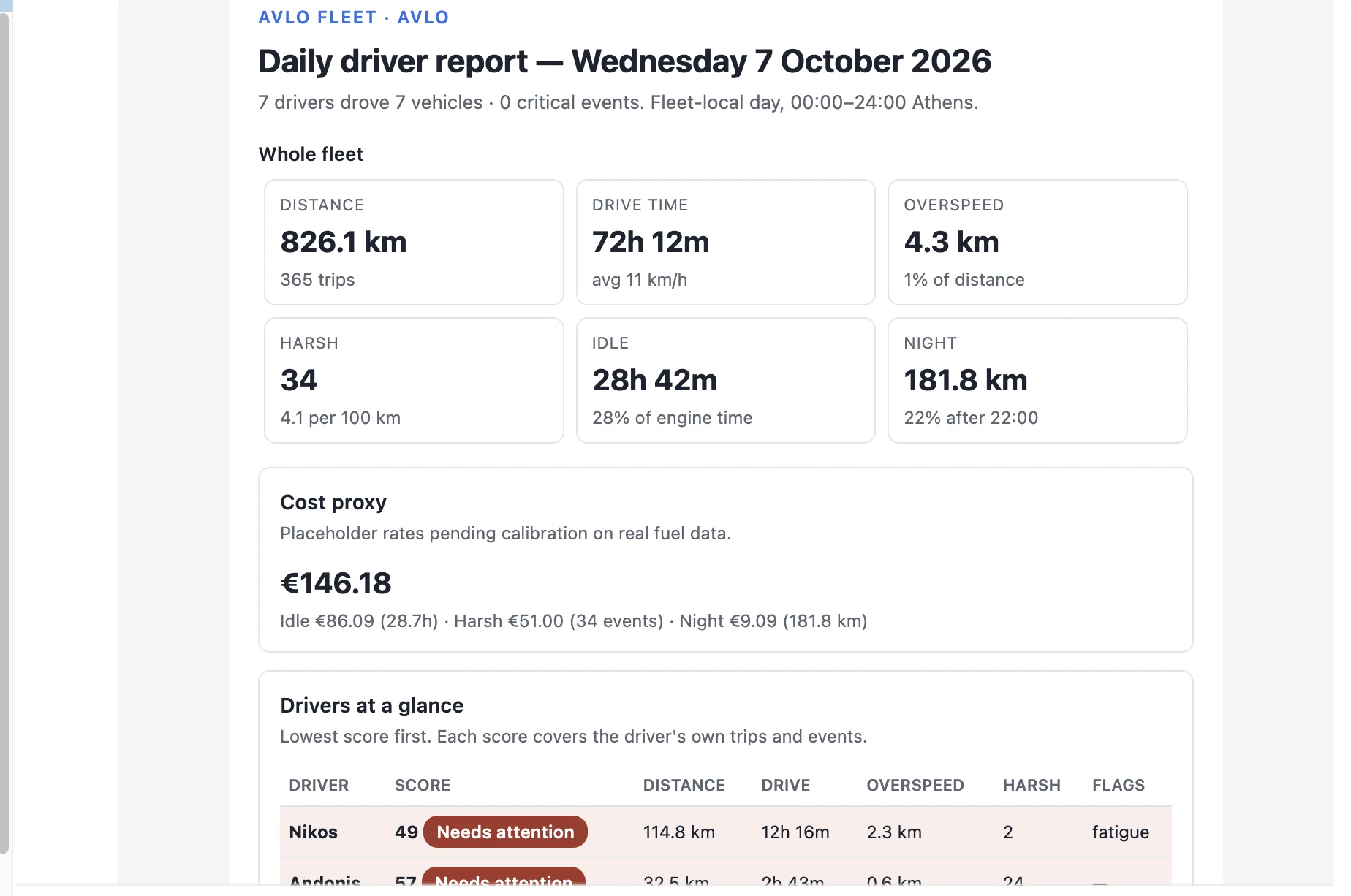
Task: Click Nikos's score value 49
Action: pyautogui.click(x=406, y=832)
